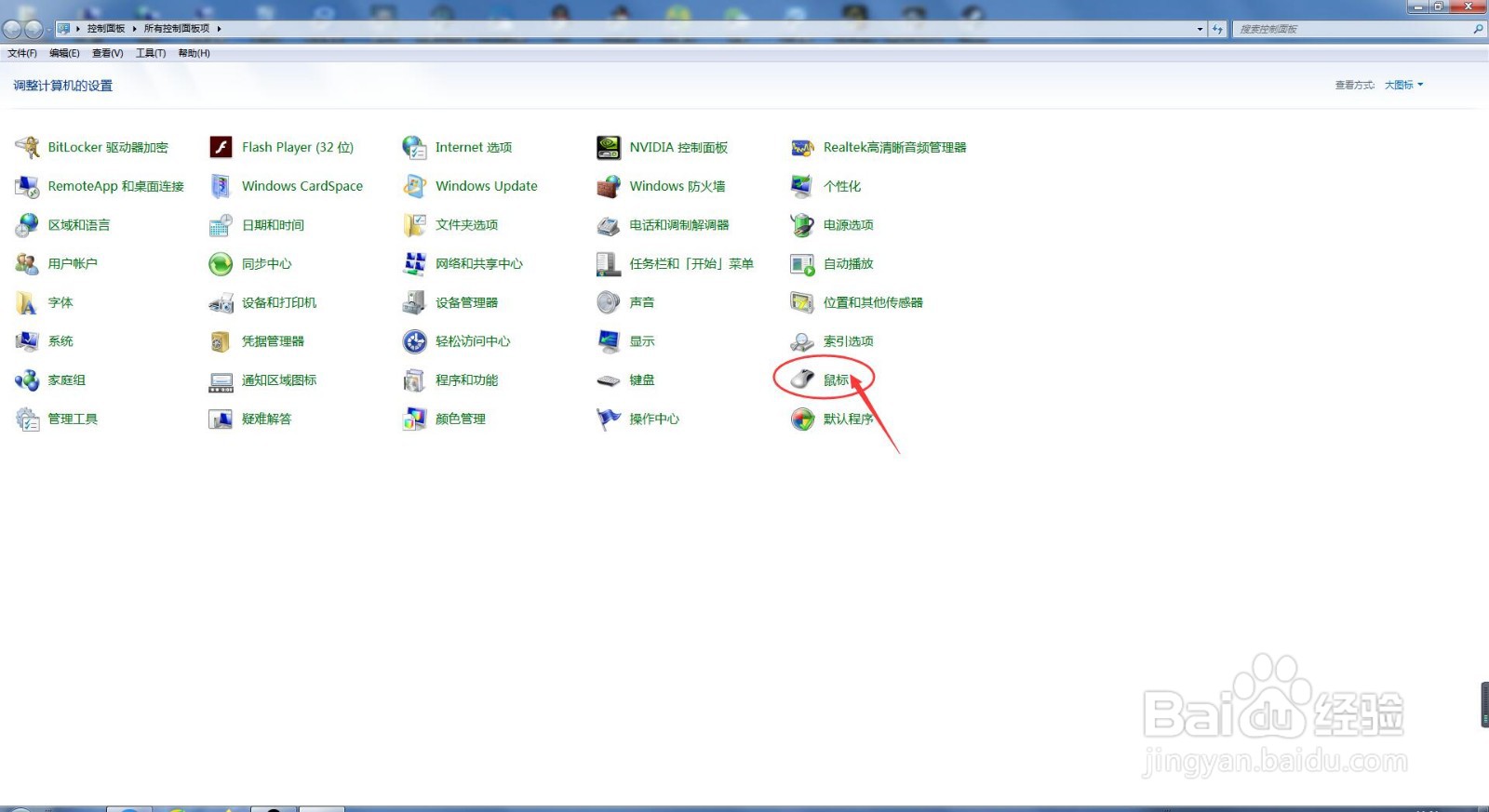Click the 疑难解答 link
Viewport: 1489px width, 812px height.
tap(266, 419)
